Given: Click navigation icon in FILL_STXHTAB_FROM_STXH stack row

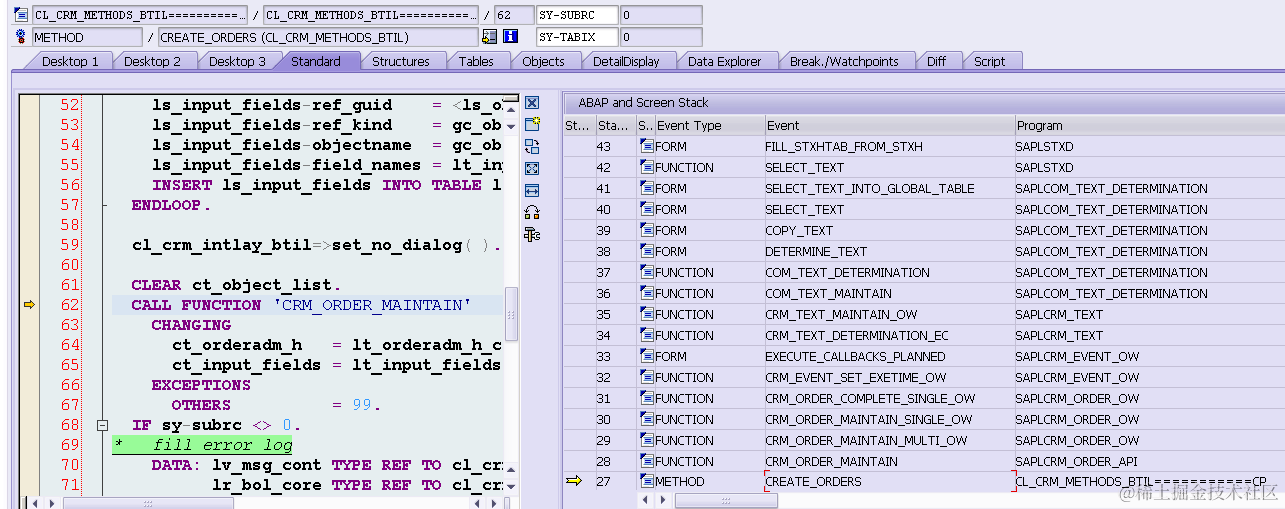Looking at the screenshot, I should click(x=647, y=146).
